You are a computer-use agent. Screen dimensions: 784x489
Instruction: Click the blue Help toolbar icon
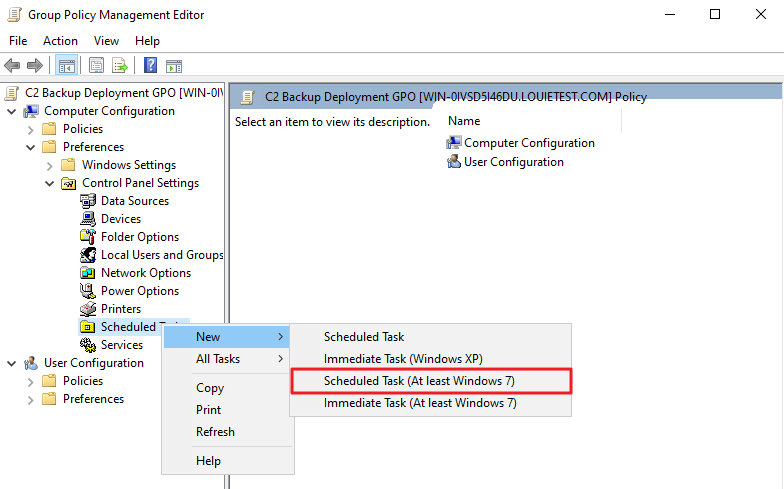point(150,66)
